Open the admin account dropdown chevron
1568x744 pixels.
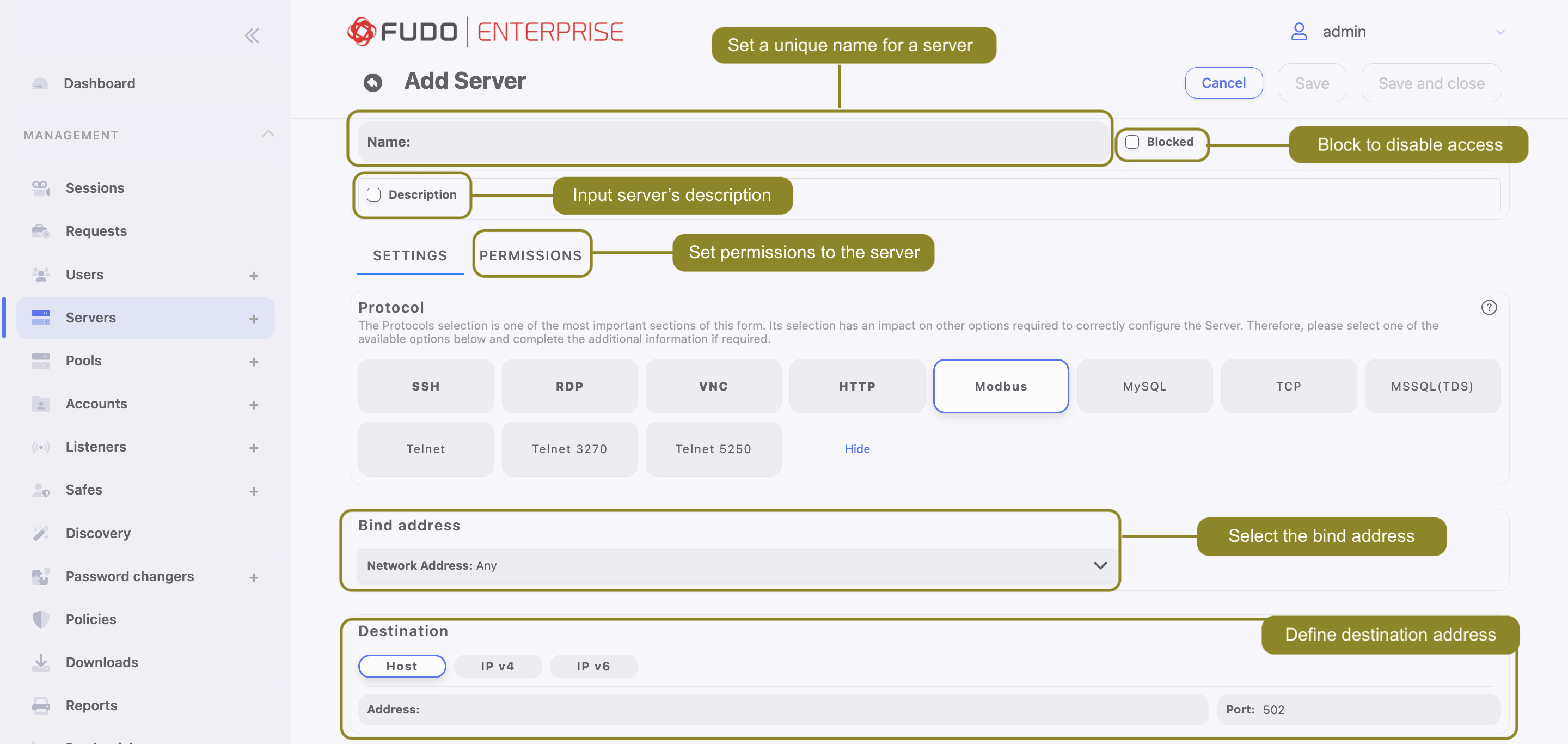1500,32
